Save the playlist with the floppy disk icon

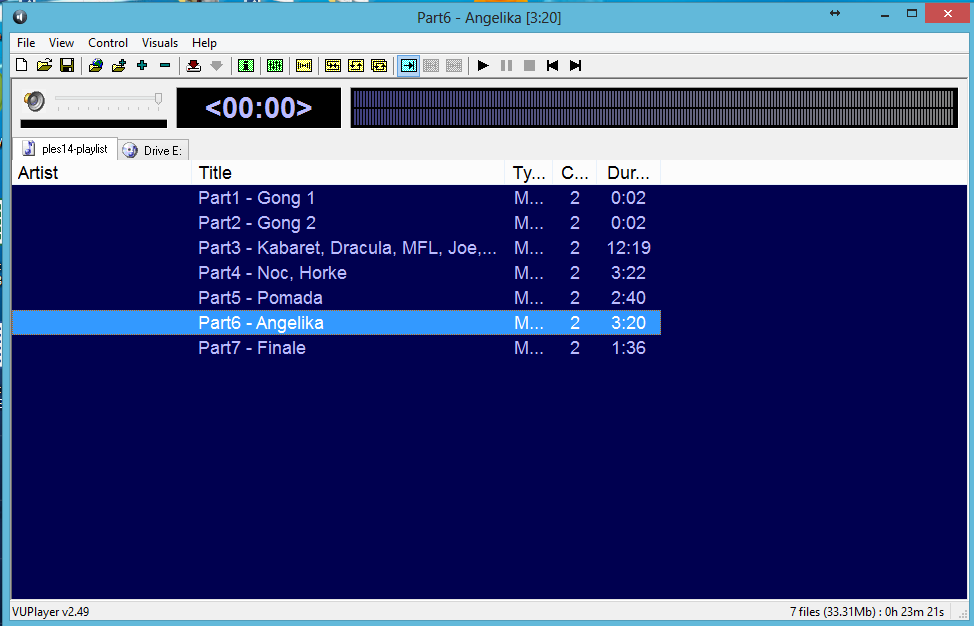pos(67,66)
